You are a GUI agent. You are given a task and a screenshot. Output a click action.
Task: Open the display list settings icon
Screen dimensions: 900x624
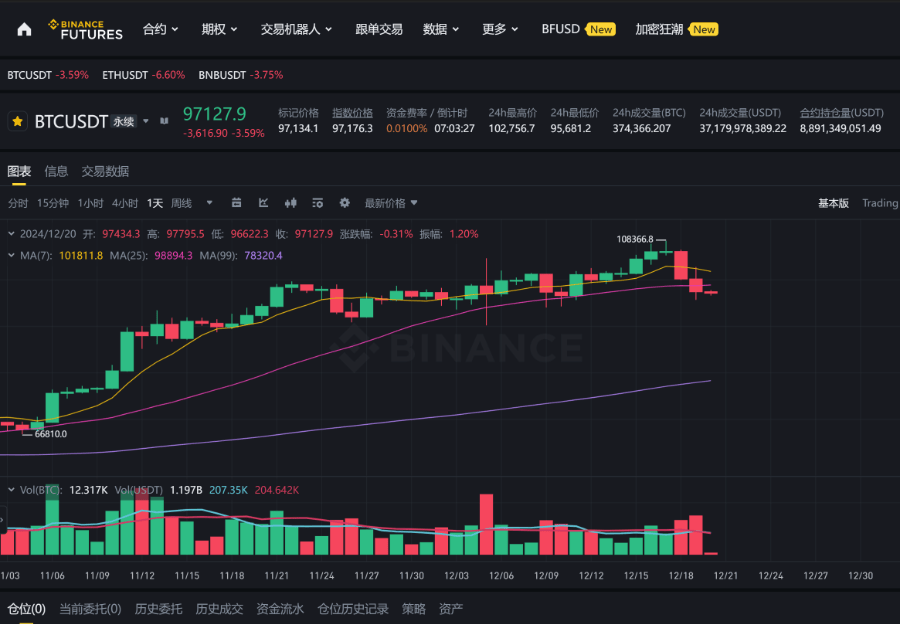317,203
